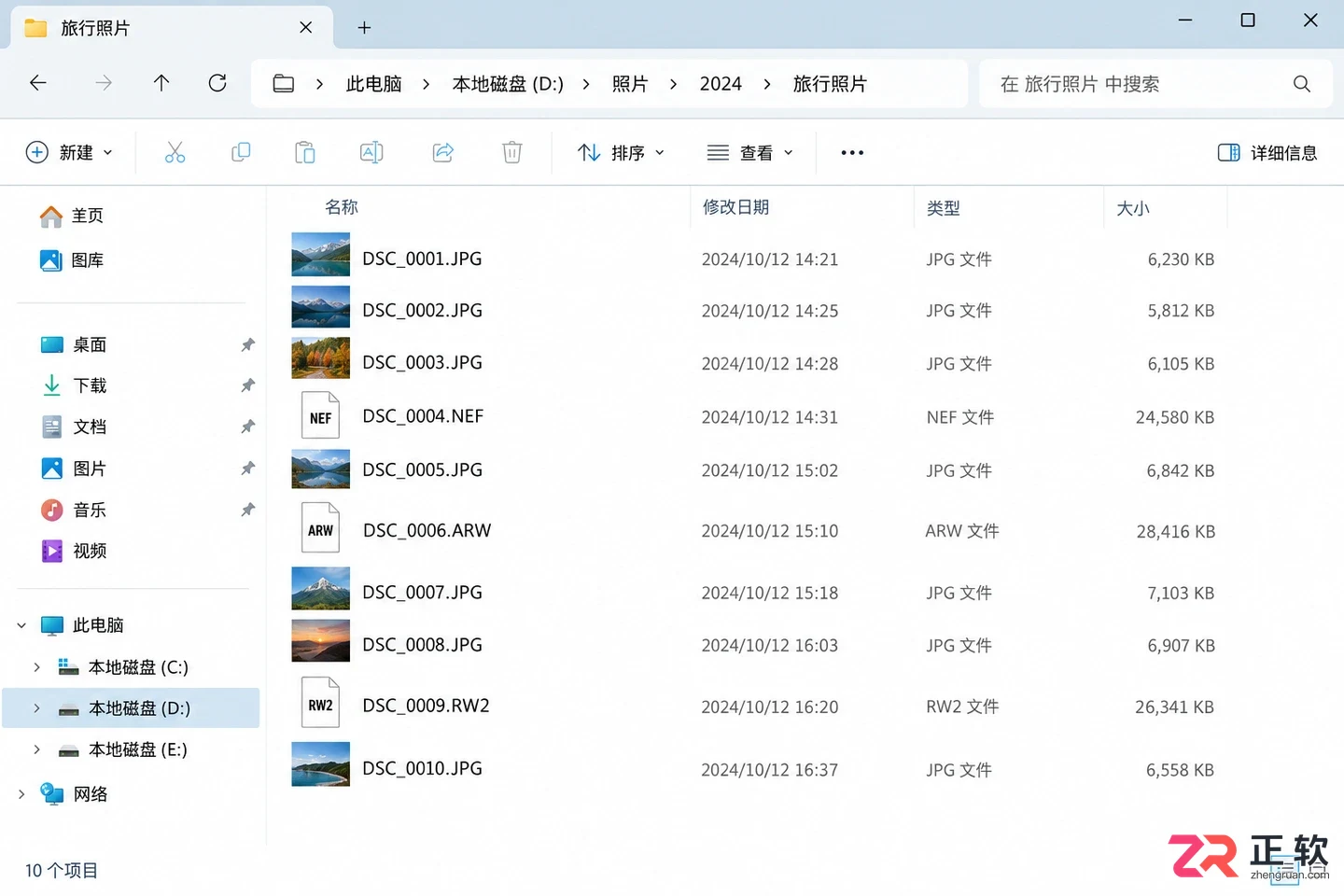Open the 查看 view dropdown

(750, 152)
